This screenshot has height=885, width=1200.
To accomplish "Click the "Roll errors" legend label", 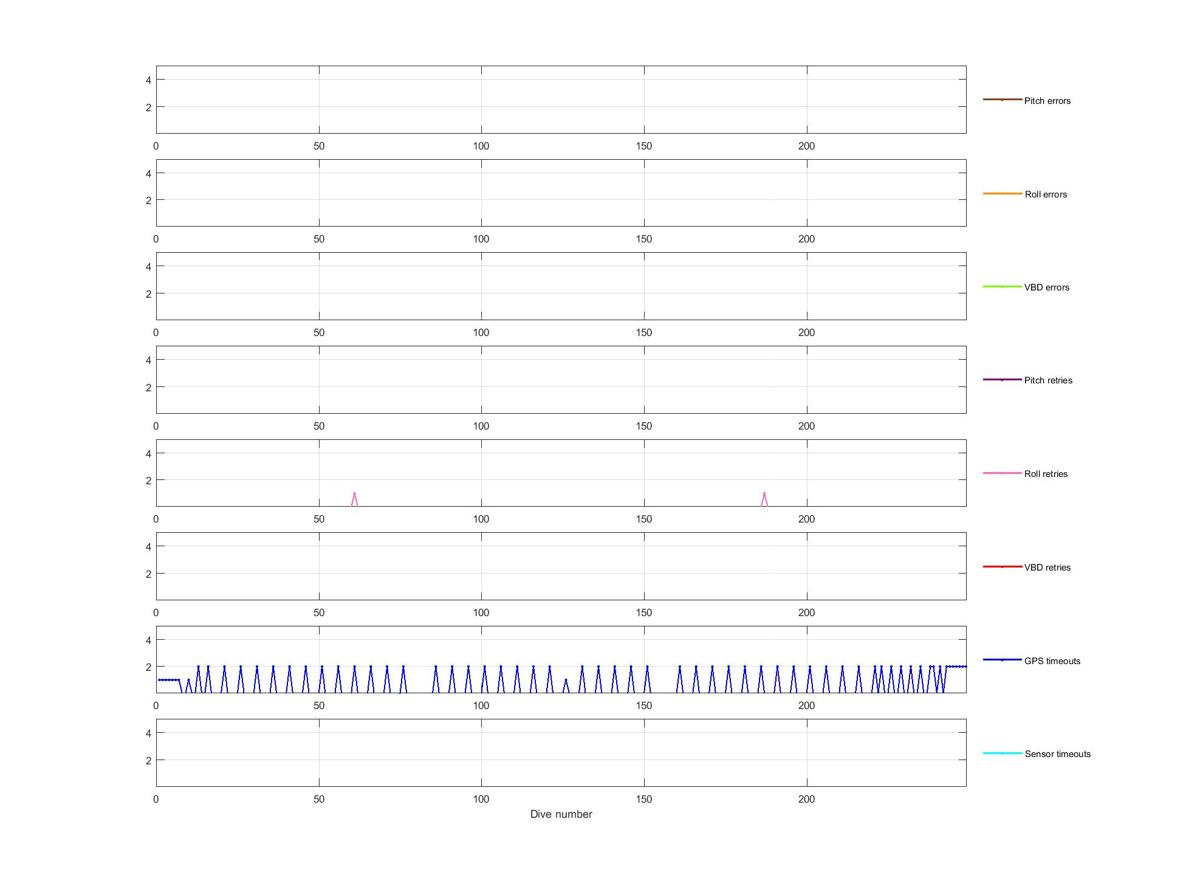I will coord(1046,194).
